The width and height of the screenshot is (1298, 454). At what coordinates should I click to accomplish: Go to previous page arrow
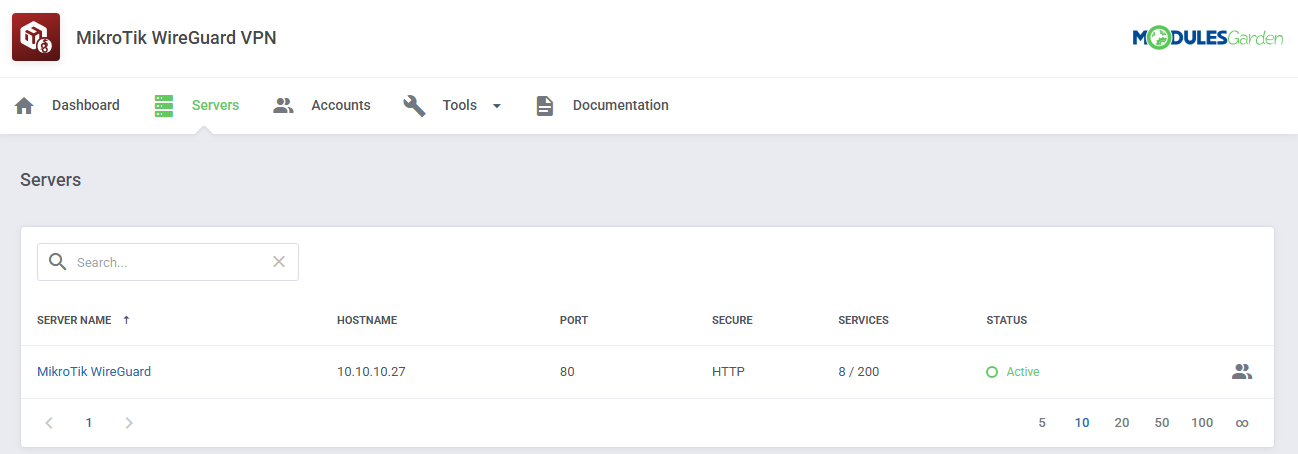coord(49,423)
